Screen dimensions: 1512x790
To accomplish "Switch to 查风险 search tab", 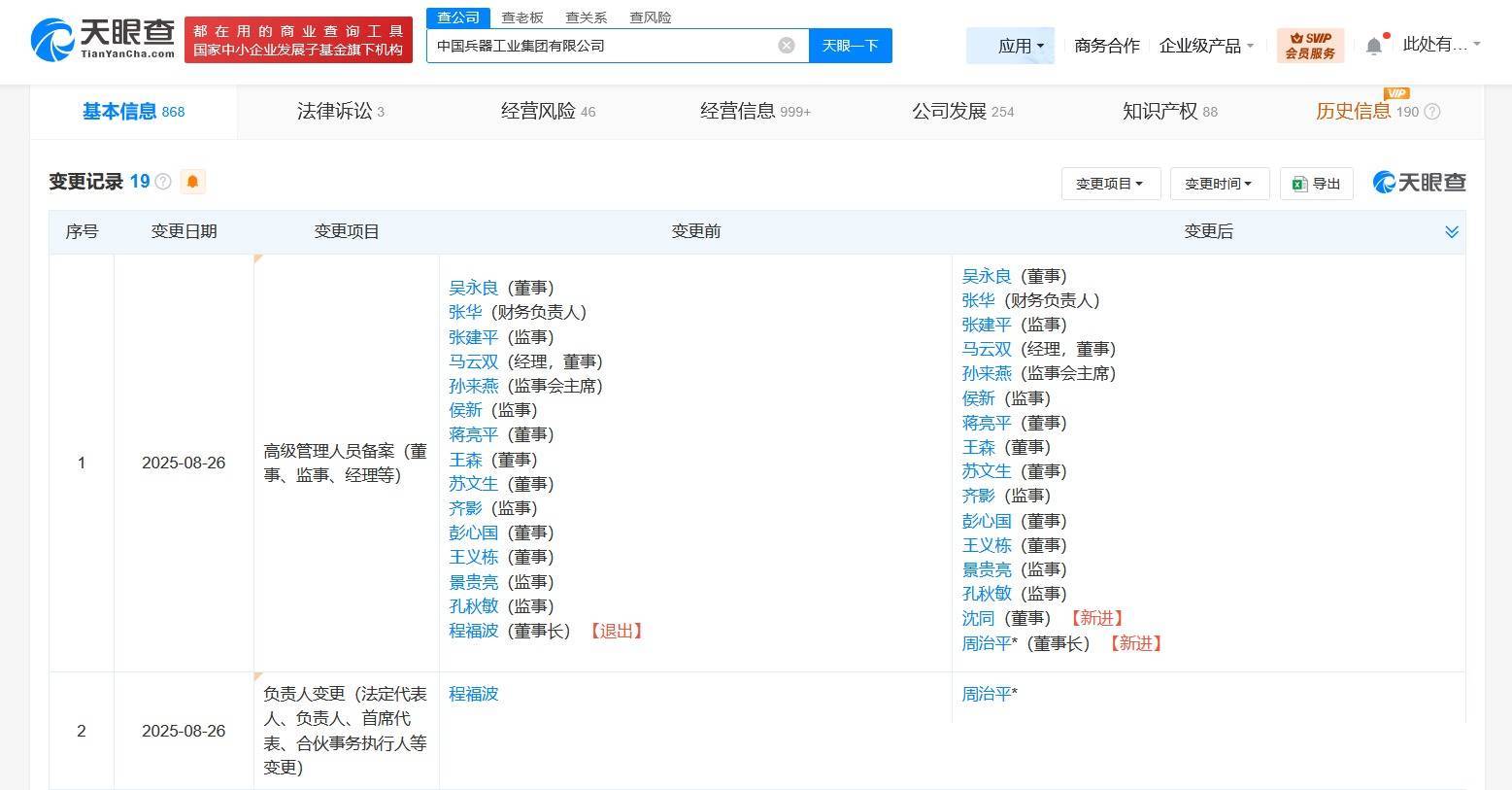I will click(x=651, y=17).
